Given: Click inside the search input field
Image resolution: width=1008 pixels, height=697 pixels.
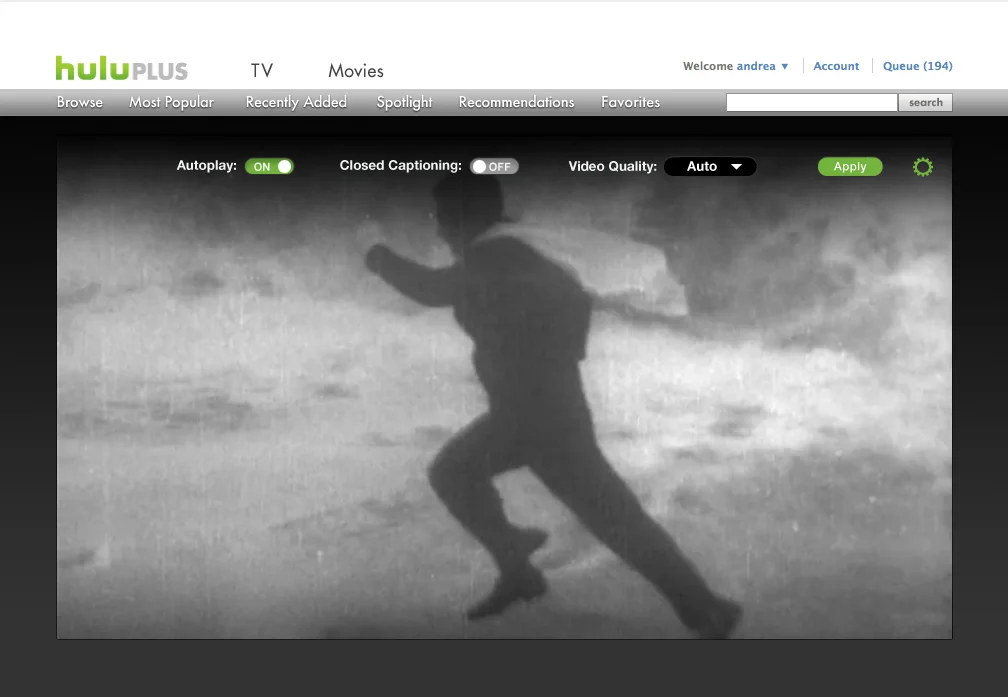Looking at the screenshot, I should coord(812,102).
